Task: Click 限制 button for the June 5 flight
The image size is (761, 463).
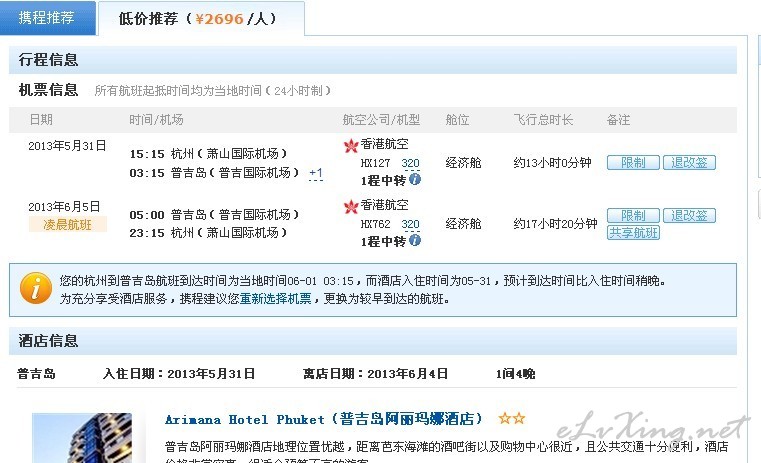Action: pos(633,215)
